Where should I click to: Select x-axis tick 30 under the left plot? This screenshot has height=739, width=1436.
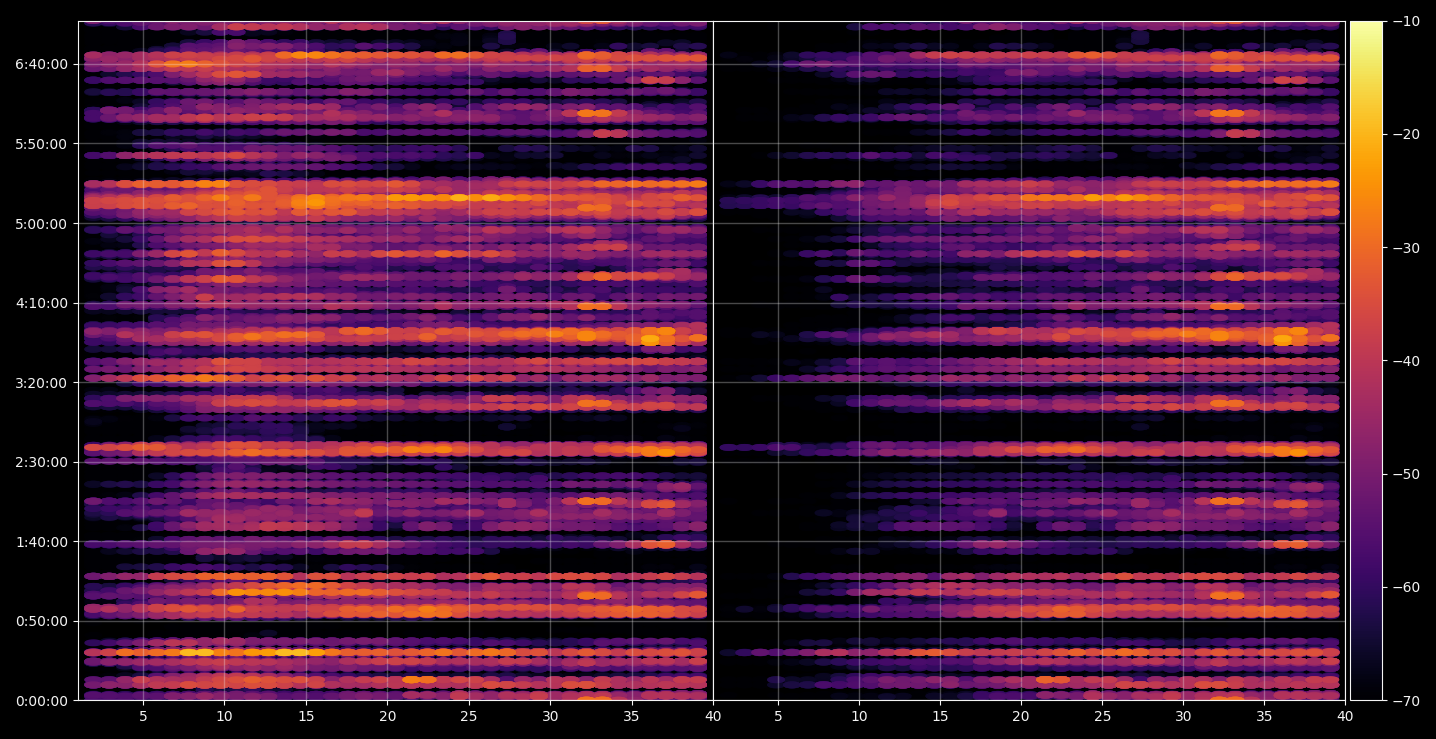[x=550, y=717]
